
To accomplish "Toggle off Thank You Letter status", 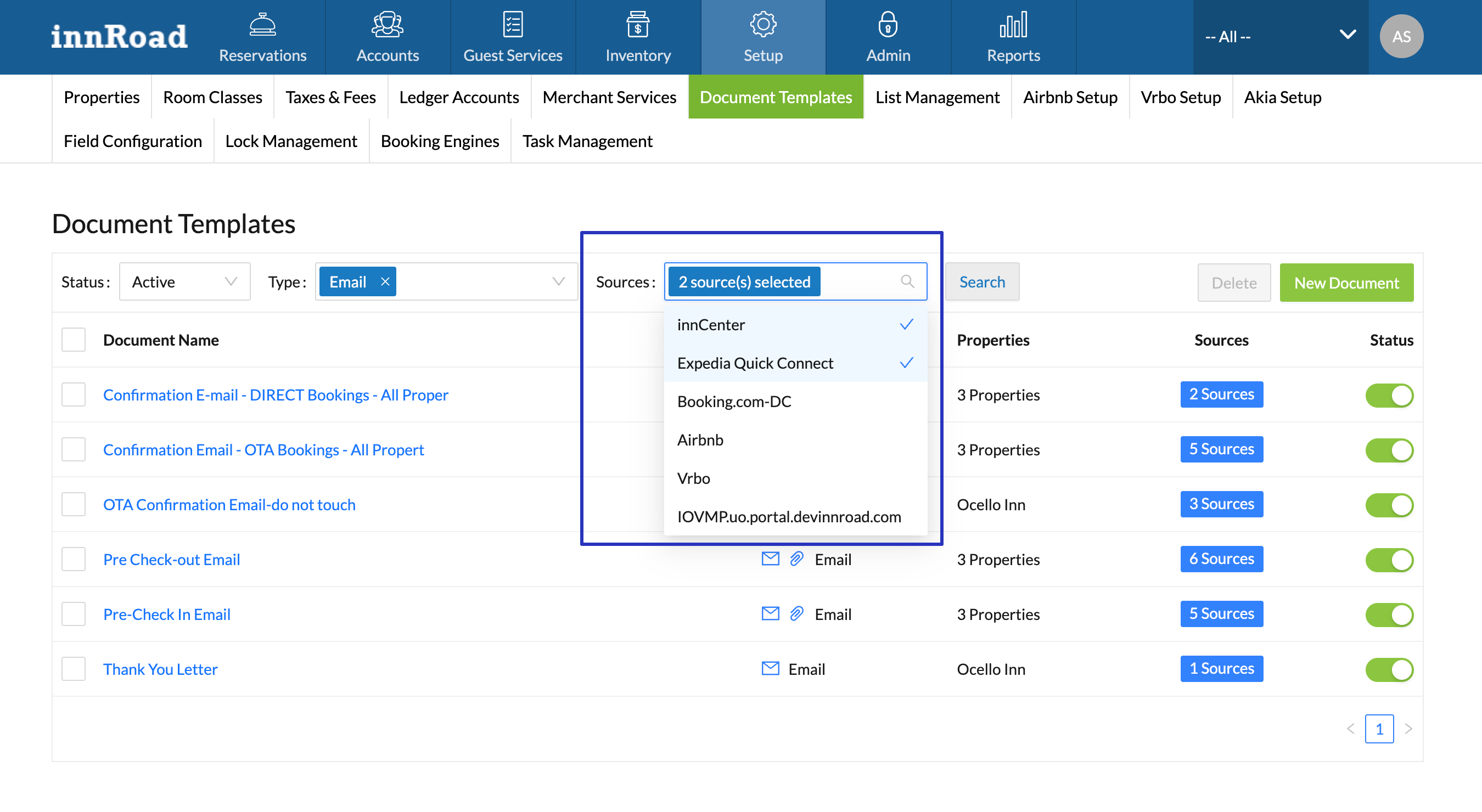I will tap(1388, 669).
